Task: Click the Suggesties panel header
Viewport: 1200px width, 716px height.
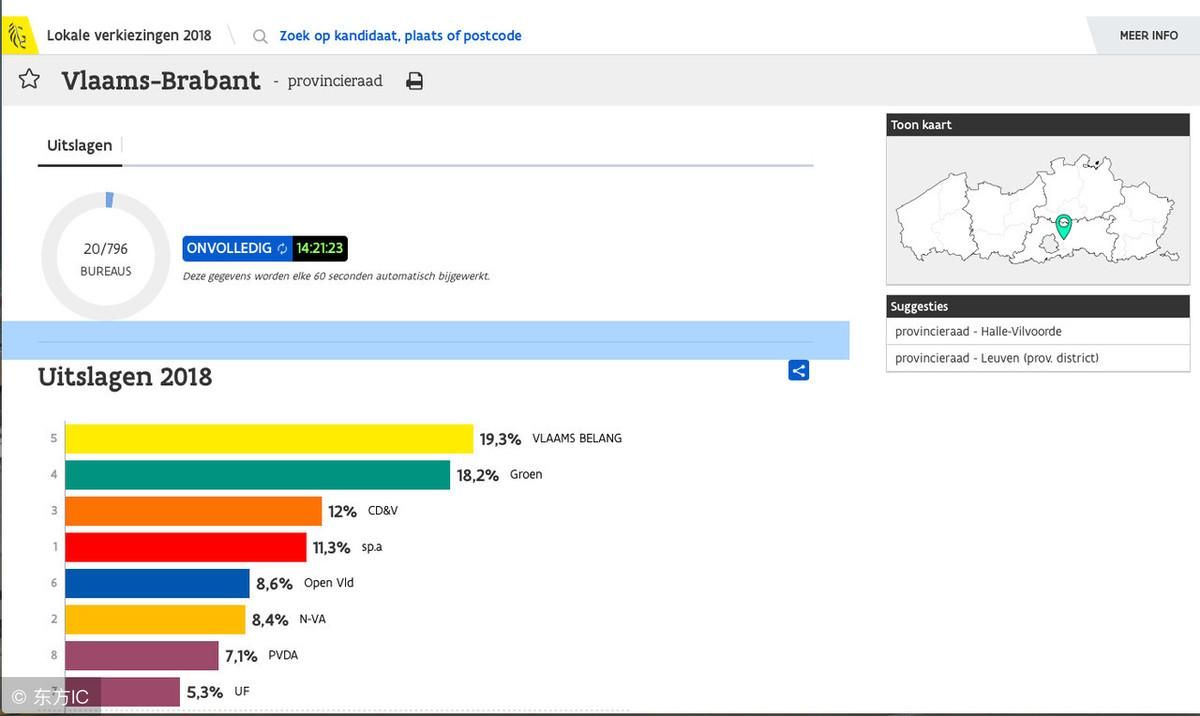Action: (x=1038, y=307)
